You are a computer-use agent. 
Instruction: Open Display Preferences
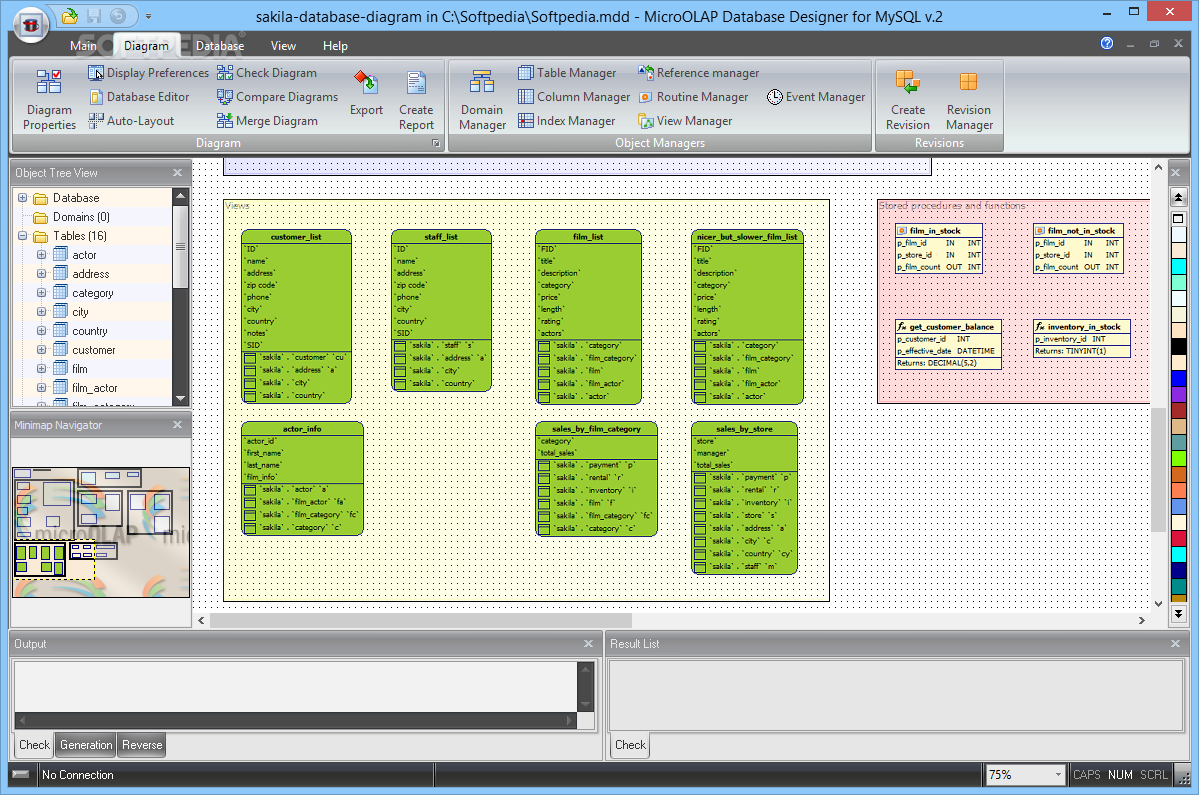pyautogui.click(x=148, y=73)
